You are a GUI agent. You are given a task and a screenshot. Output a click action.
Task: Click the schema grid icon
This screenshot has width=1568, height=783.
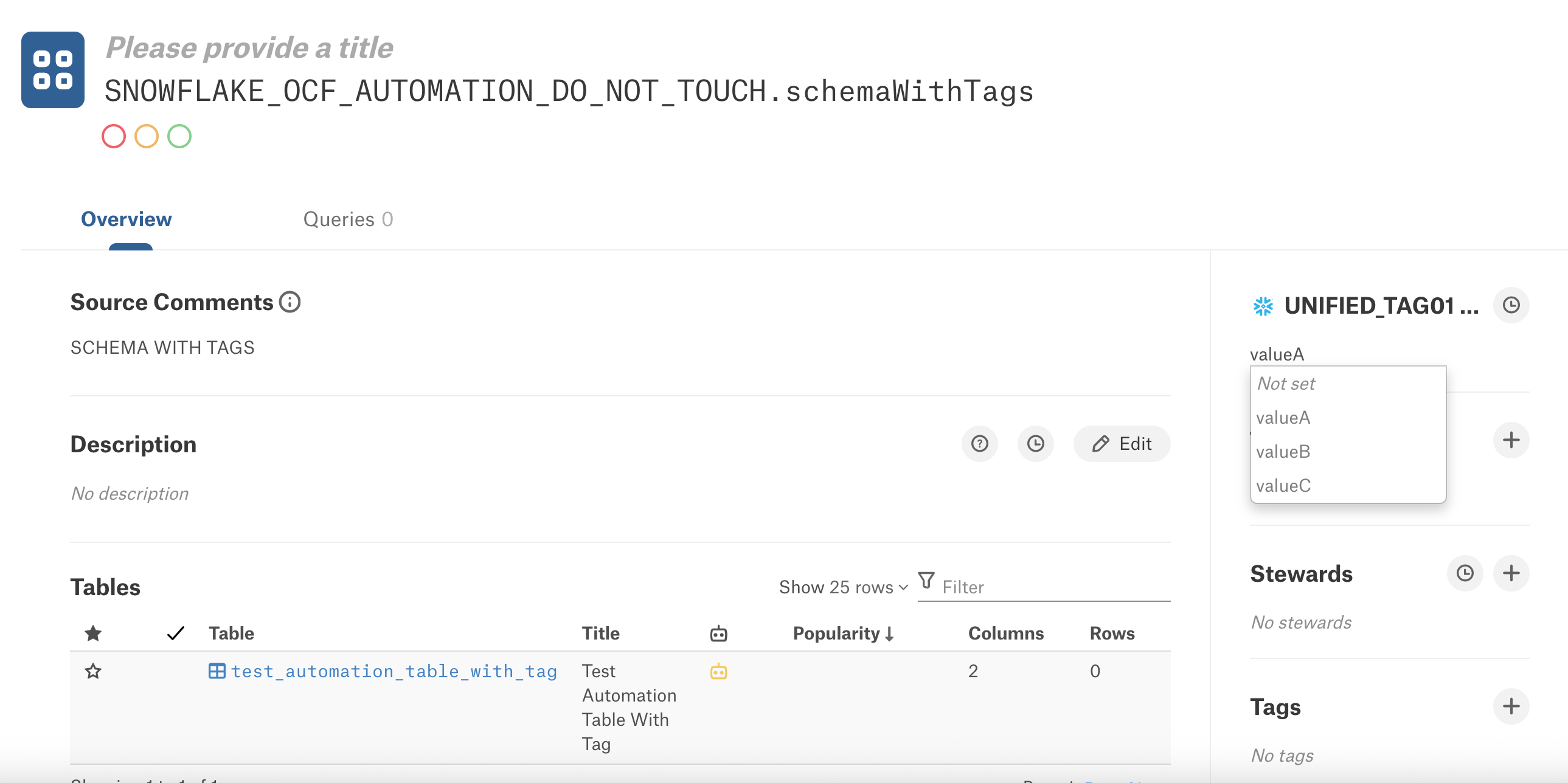tap(53, 70)
